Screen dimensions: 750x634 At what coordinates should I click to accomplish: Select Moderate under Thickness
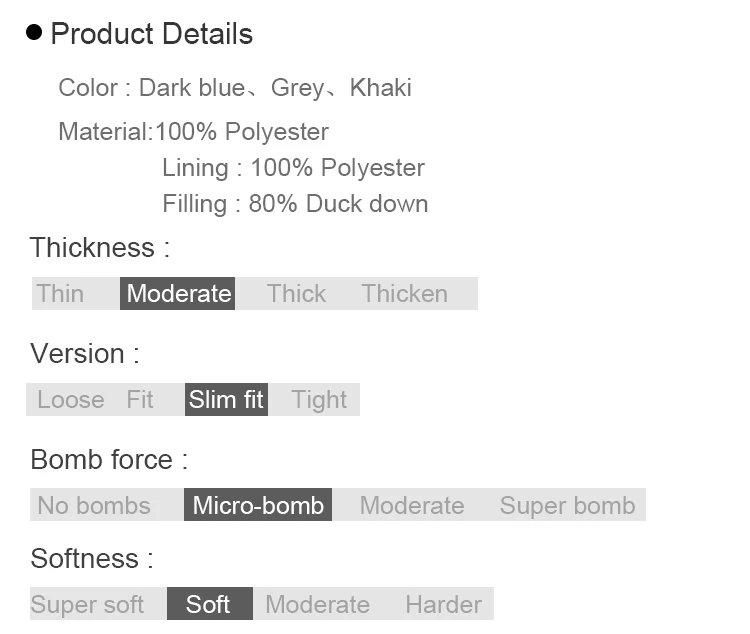click(x=177, y=293)
